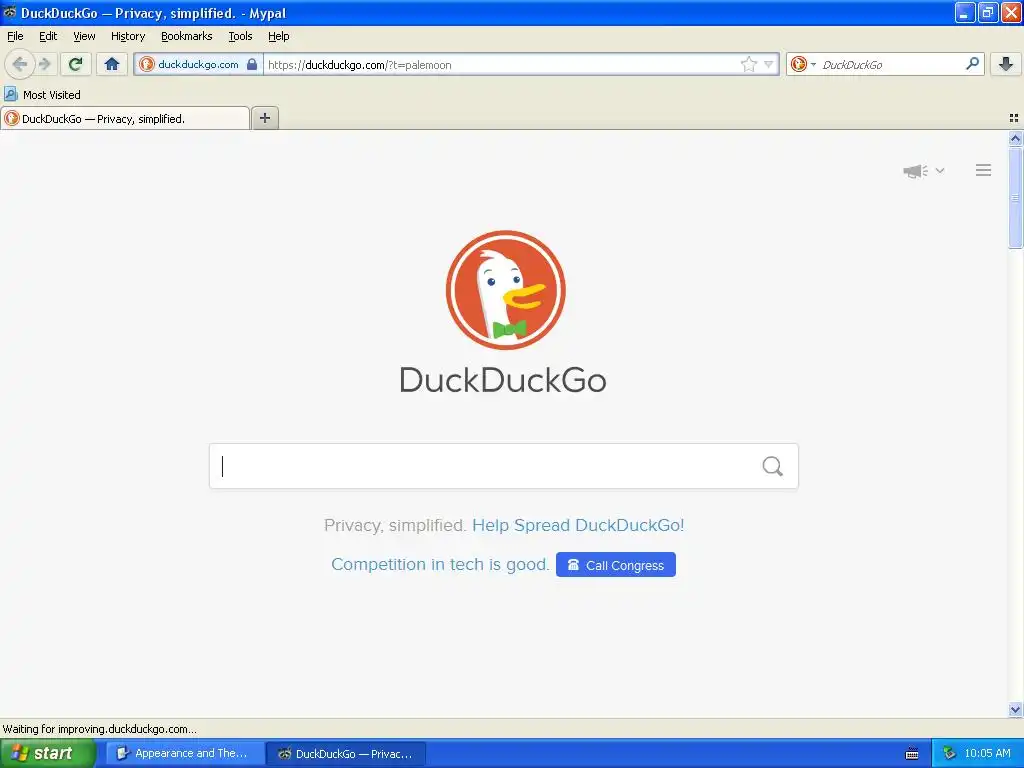The height and width of the screenshot is (768, 1024).
Task: Go to the browser Home page
Action: (112, 64)
